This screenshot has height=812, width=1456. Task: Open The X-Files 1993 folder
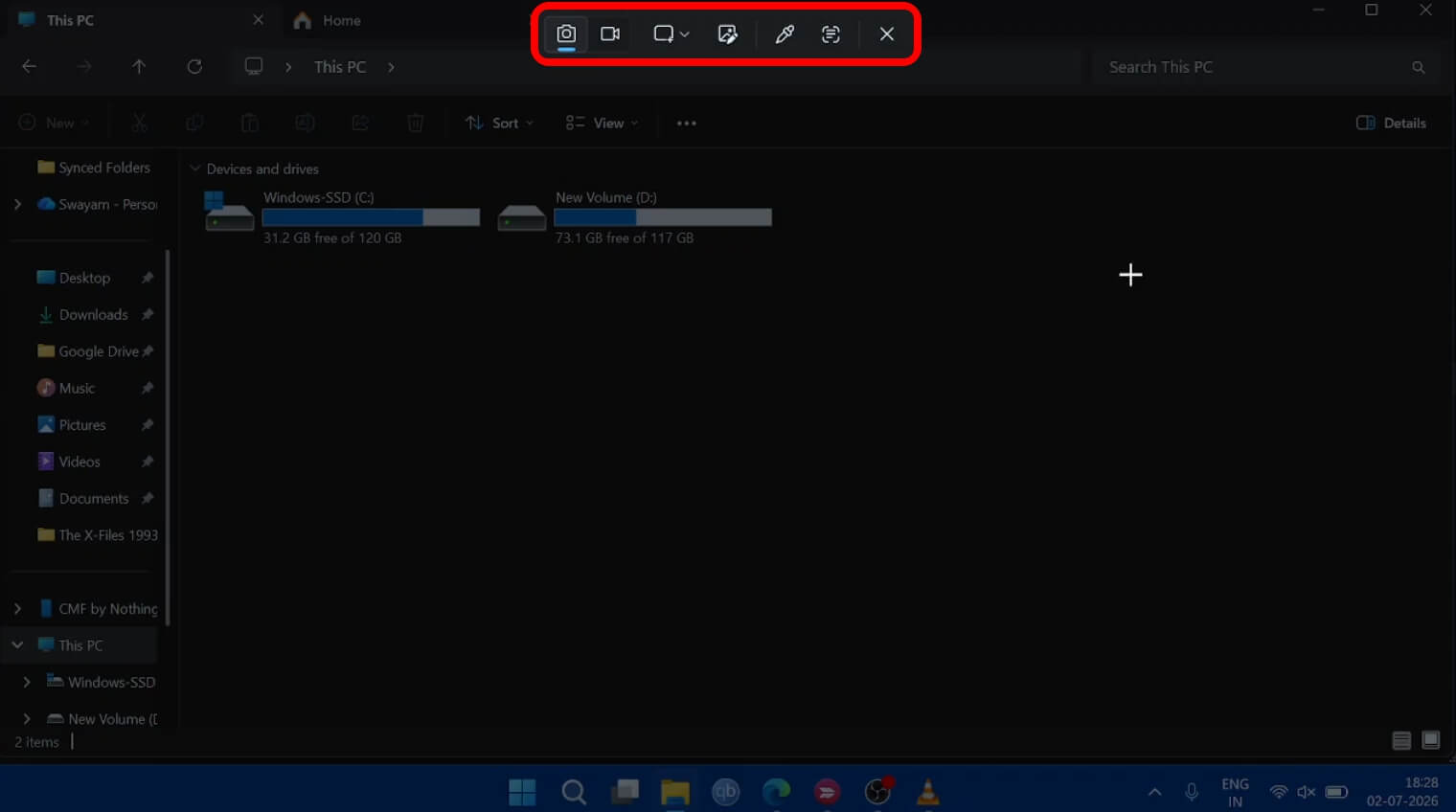pyautogui.click(x=97, y=535)
